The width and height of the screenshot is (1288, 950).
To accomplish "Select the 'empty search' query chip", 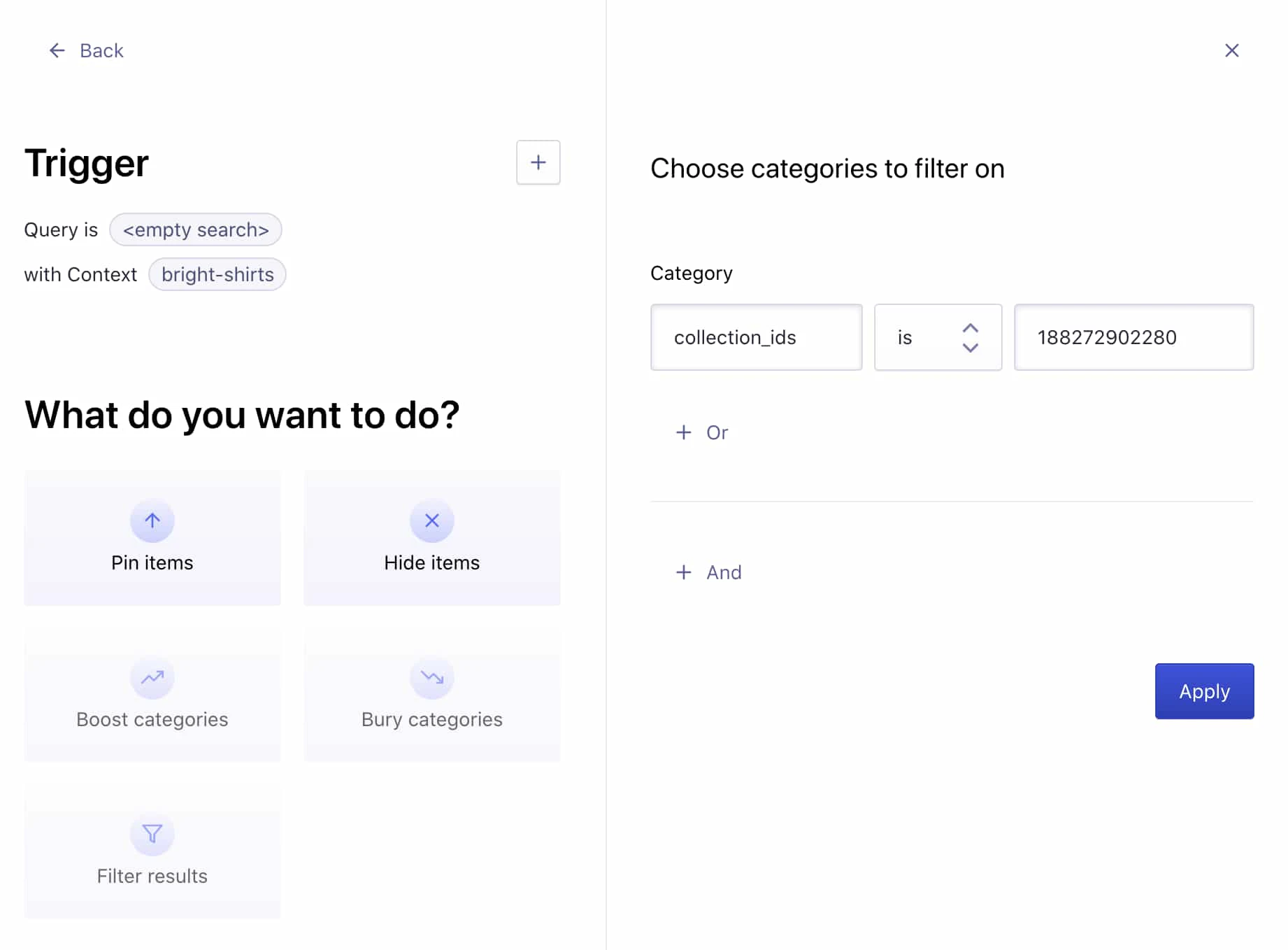I will click(196, 229).
